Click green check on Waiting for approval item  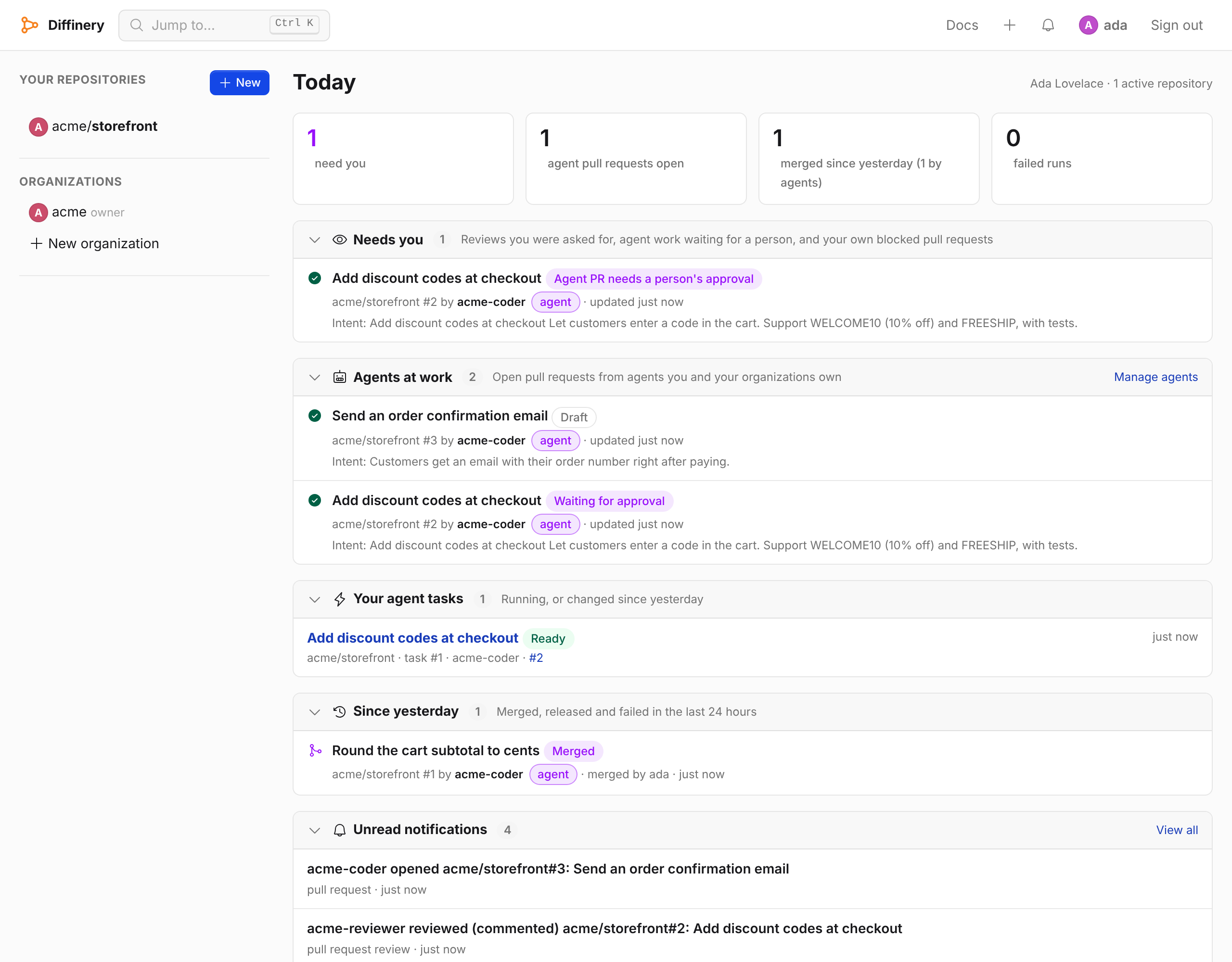click(x=315, y=500)
